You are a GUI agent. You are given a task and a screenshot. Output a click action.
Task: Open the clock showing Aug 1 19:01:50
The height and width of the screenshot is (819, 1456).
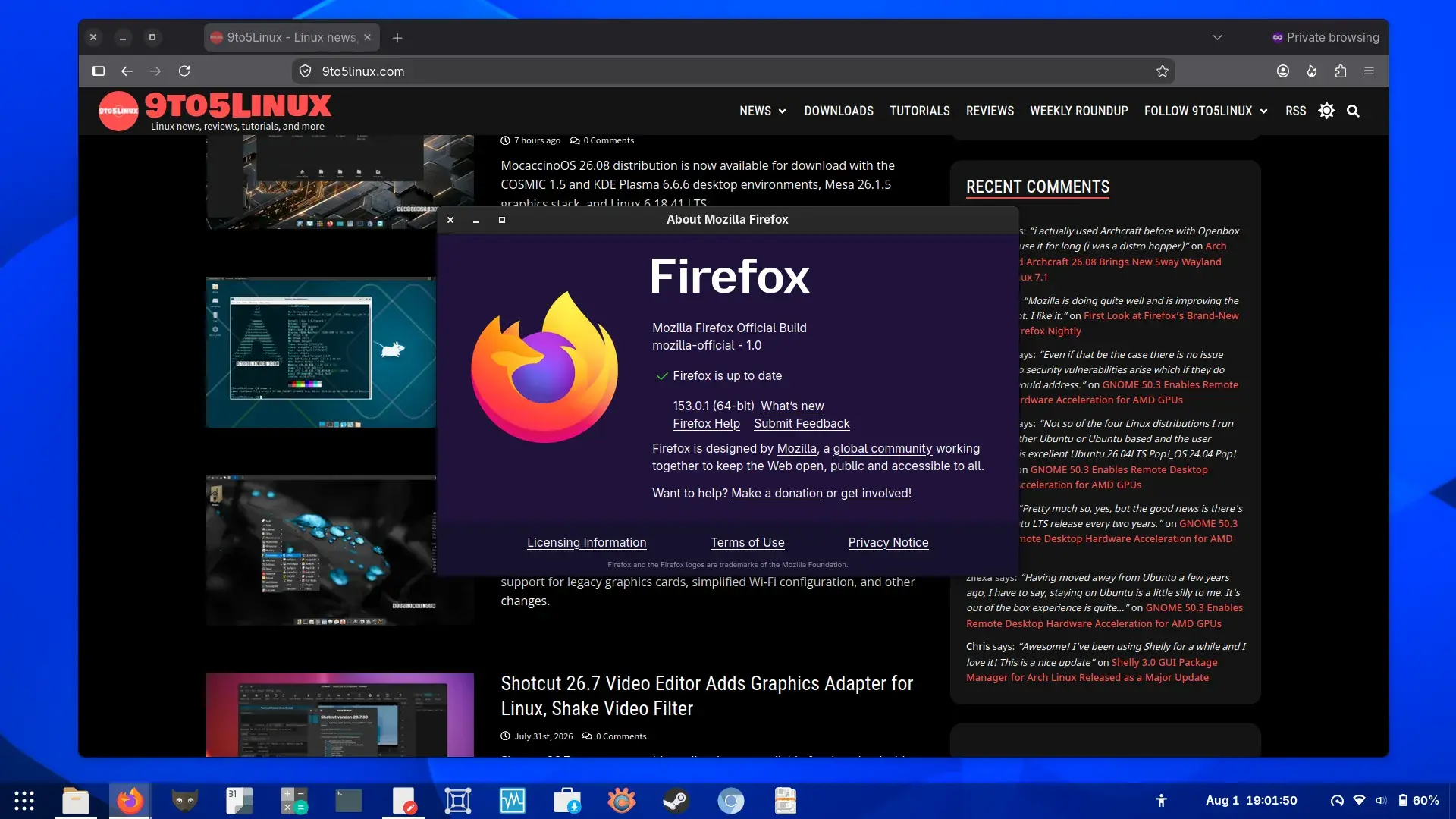[x=1251, y=801]
